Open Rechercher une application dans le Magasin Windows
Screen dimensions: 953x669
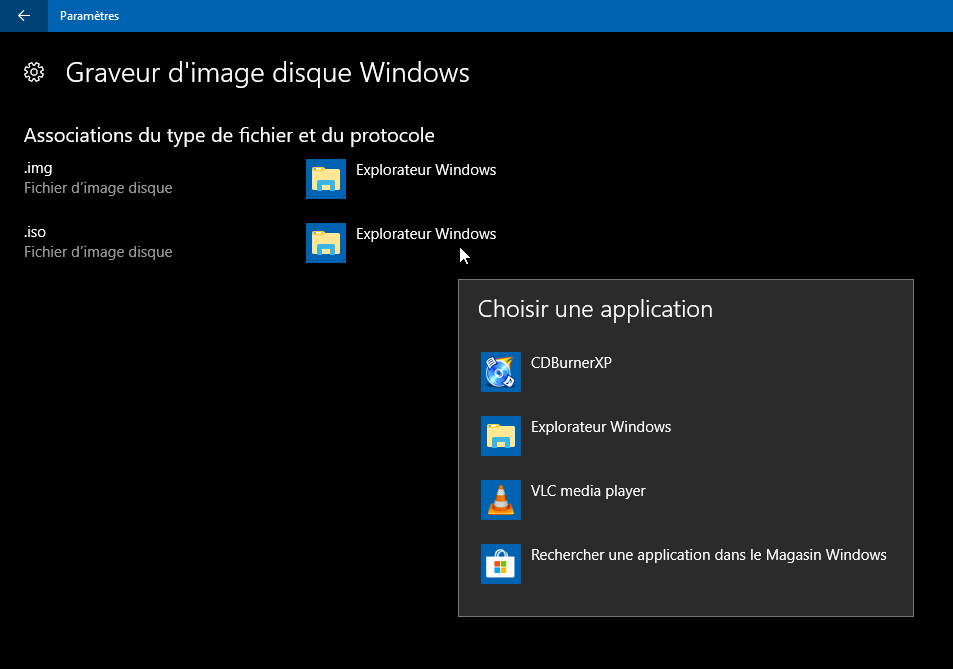click(708, 555)
